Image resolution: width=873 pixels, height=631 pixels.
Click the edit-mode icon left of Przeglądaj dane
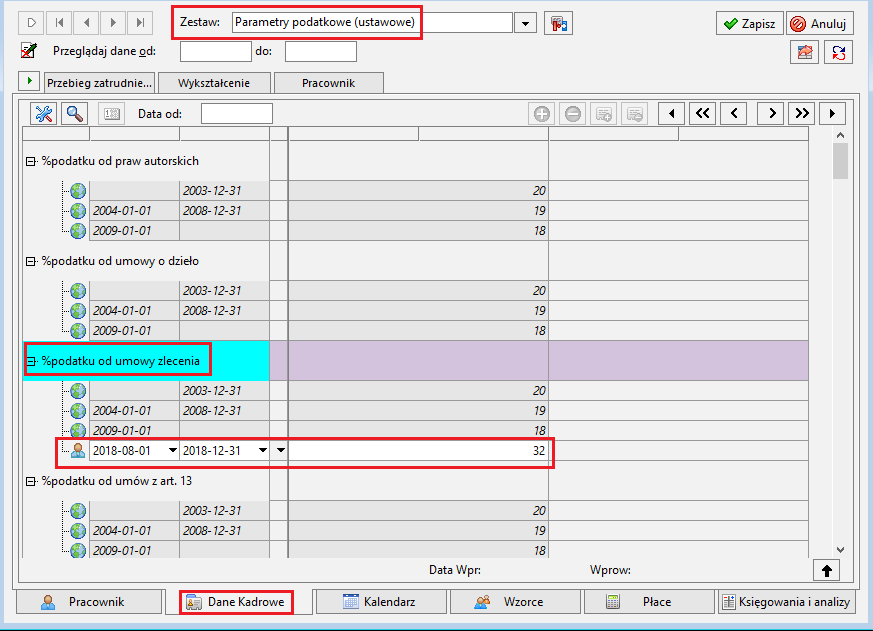point(29,51)
